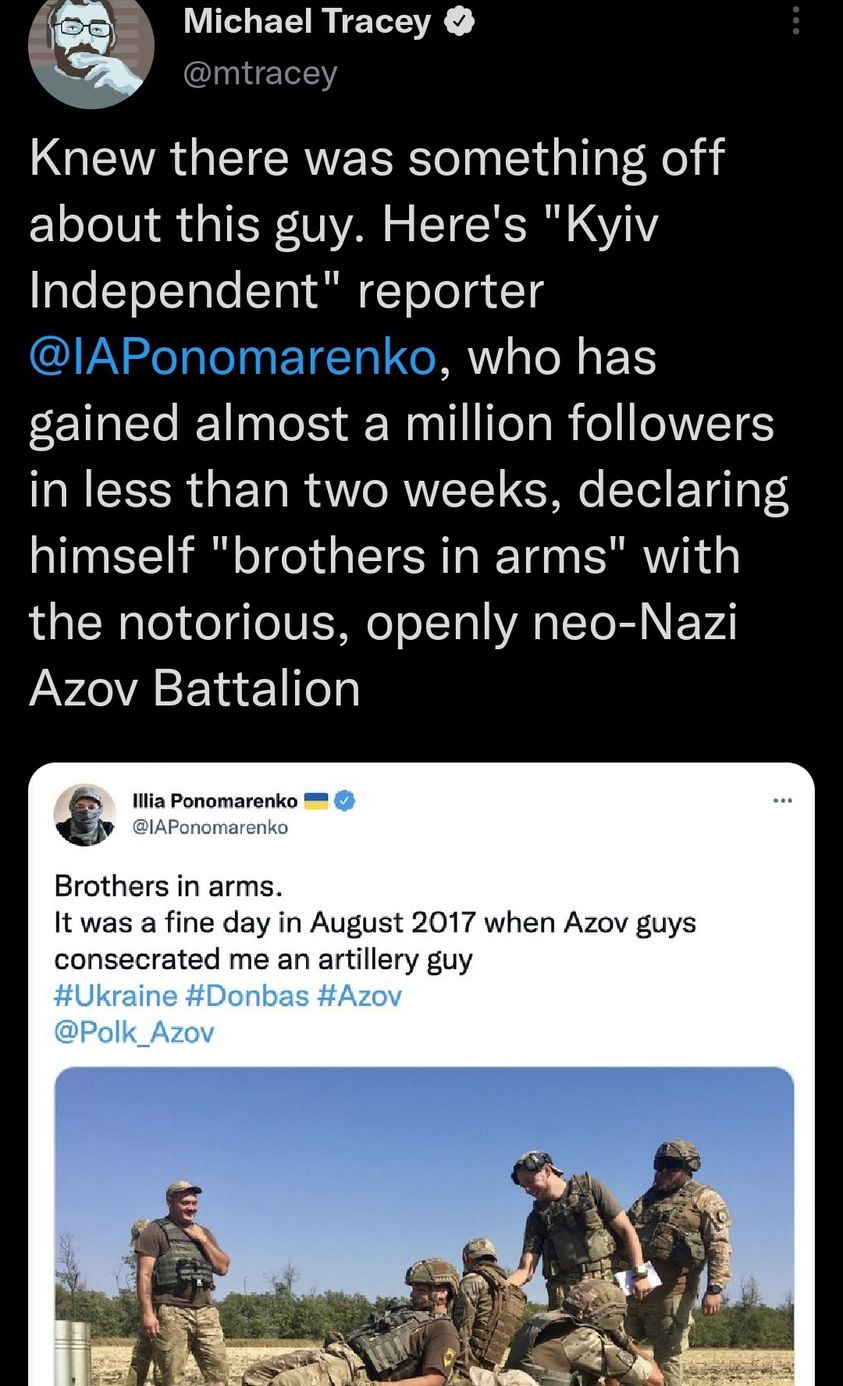
Task: Open the #Ukraine hashtag
Action: click(115, 996)
